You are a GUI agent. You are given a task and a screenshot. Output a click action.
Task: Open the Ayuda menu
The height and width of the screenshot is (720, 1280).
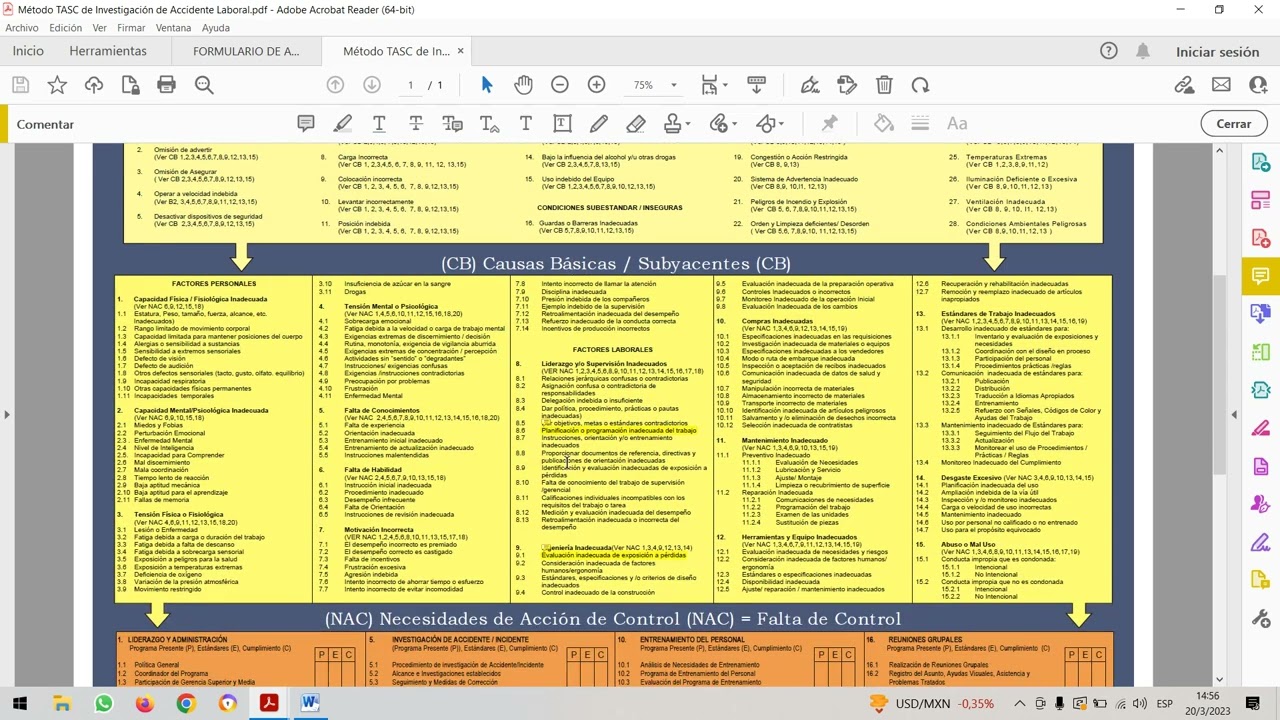click(216, 28)
